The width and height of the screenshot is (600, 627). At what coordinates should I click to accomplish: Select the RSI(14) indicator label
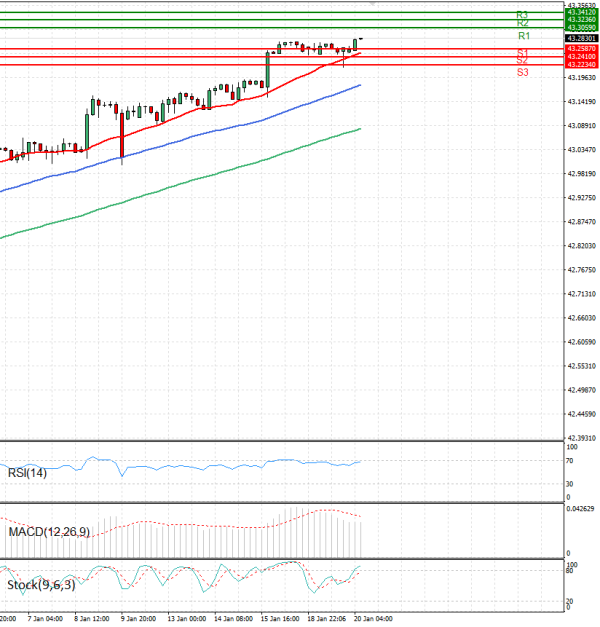(27, 472)
